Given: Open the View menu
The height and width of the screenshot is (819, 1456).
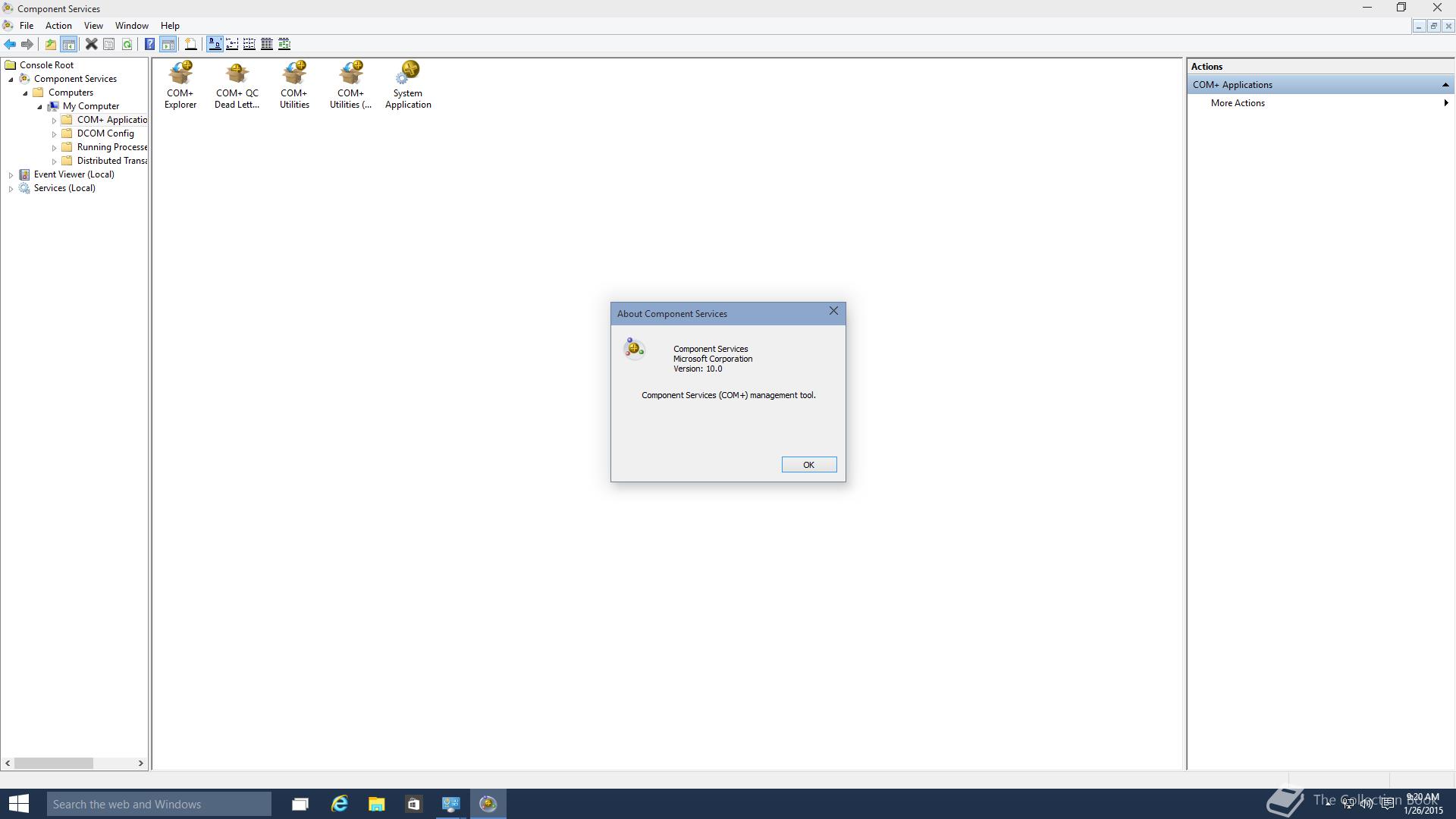Looking at the screenshot, I should (x=93, y=26).
